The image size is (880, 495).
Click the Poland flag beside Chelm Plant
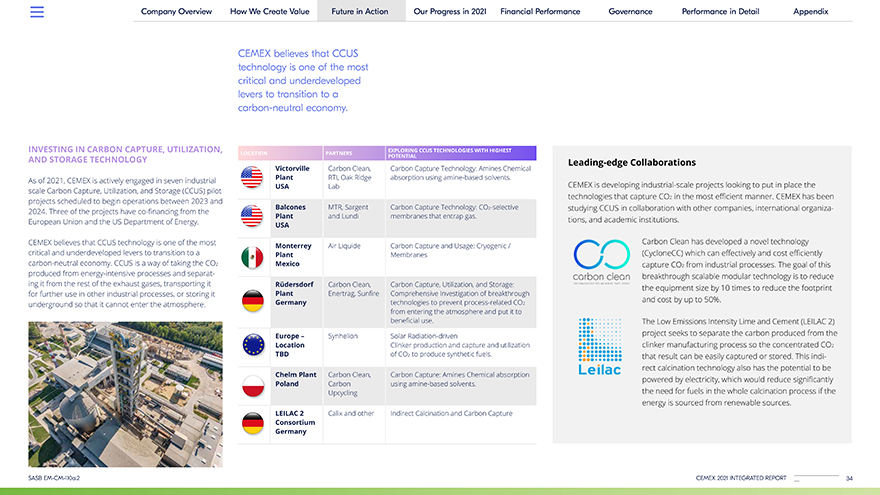253,384
